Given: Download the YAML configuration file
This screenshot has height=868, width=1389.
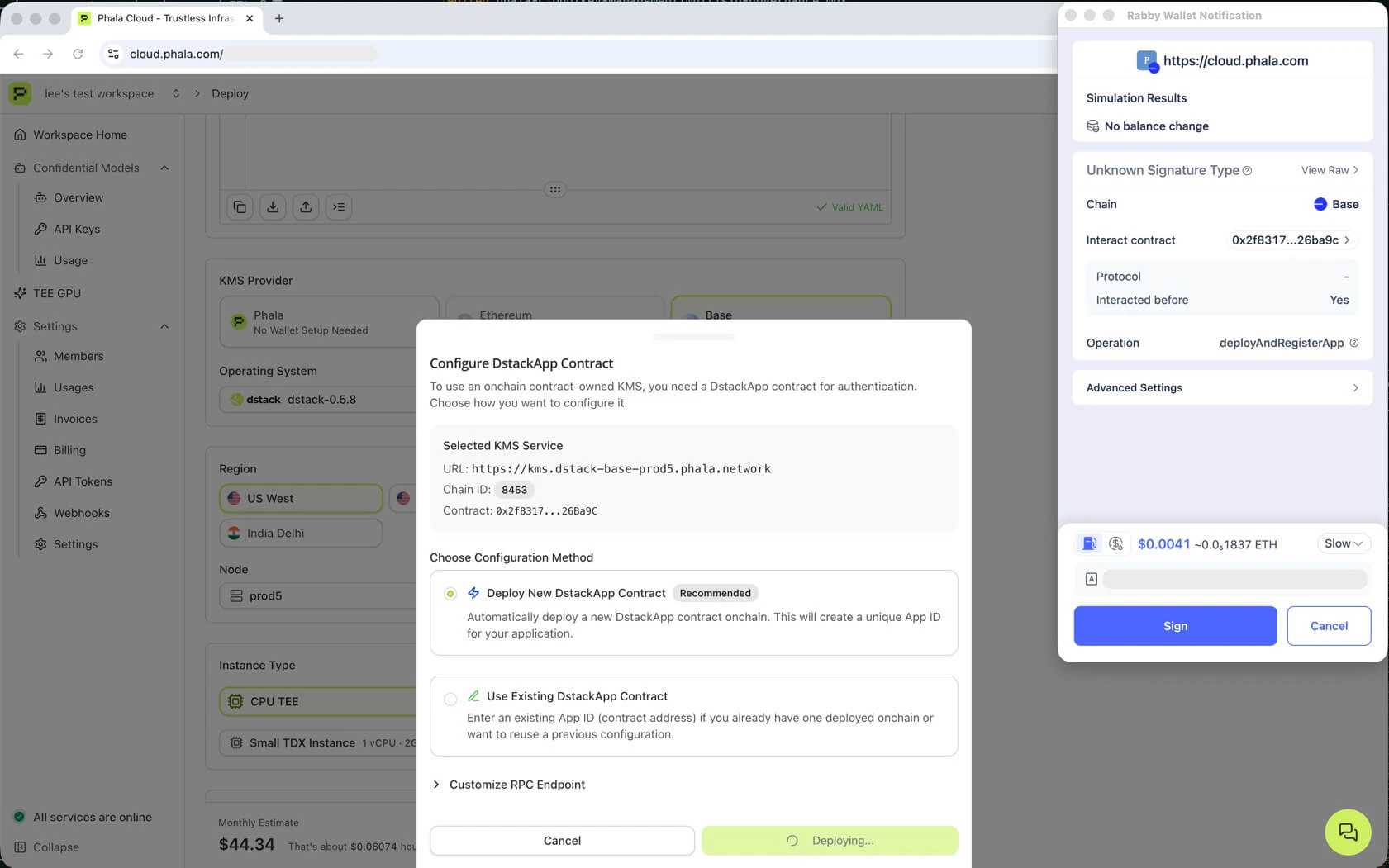Looking at the screenshot, I should 272,206.
